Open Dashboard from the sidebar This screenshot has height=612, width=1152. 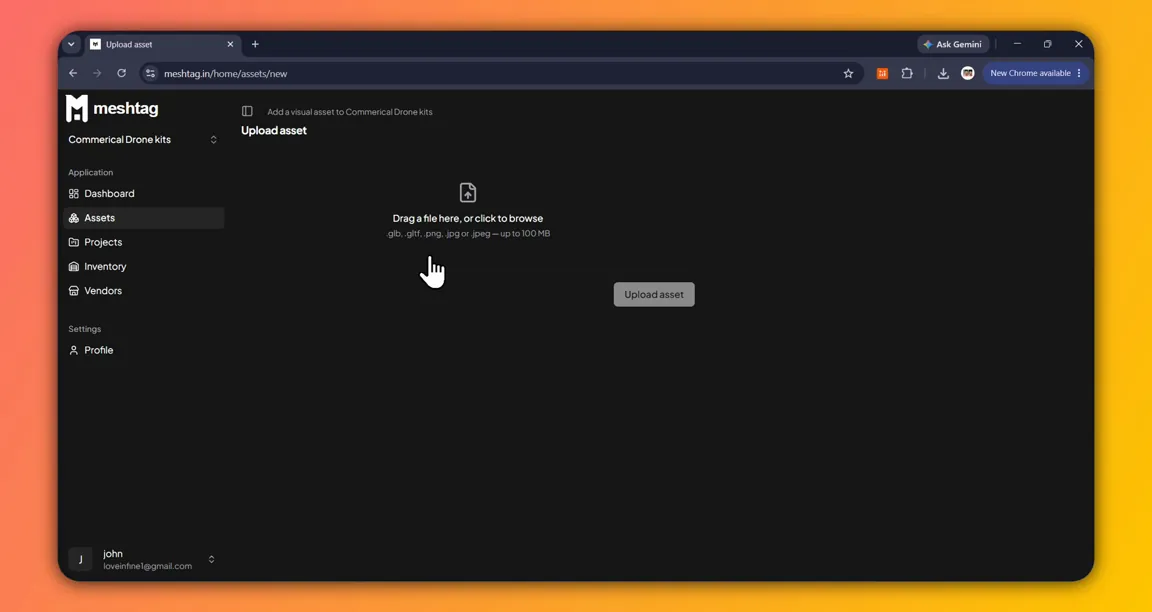coord(143,193)
